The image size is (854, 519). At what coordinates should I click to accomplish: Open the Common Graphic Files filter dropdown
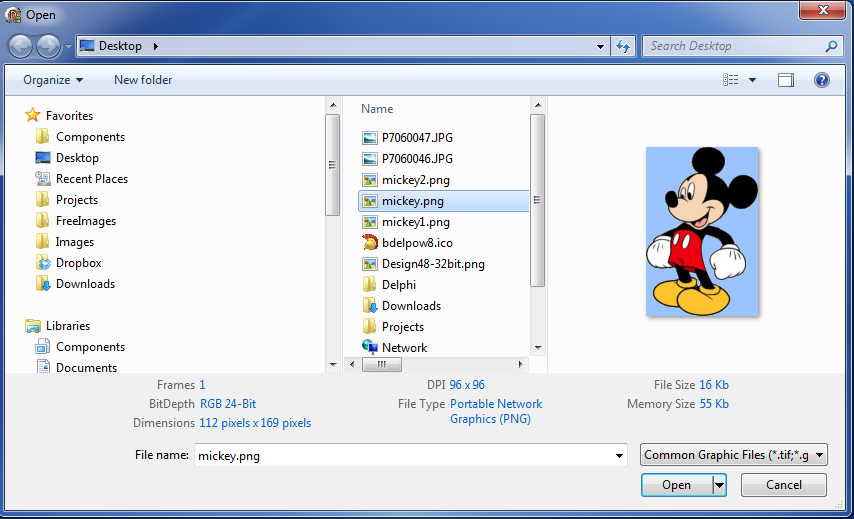click(734, 455)
